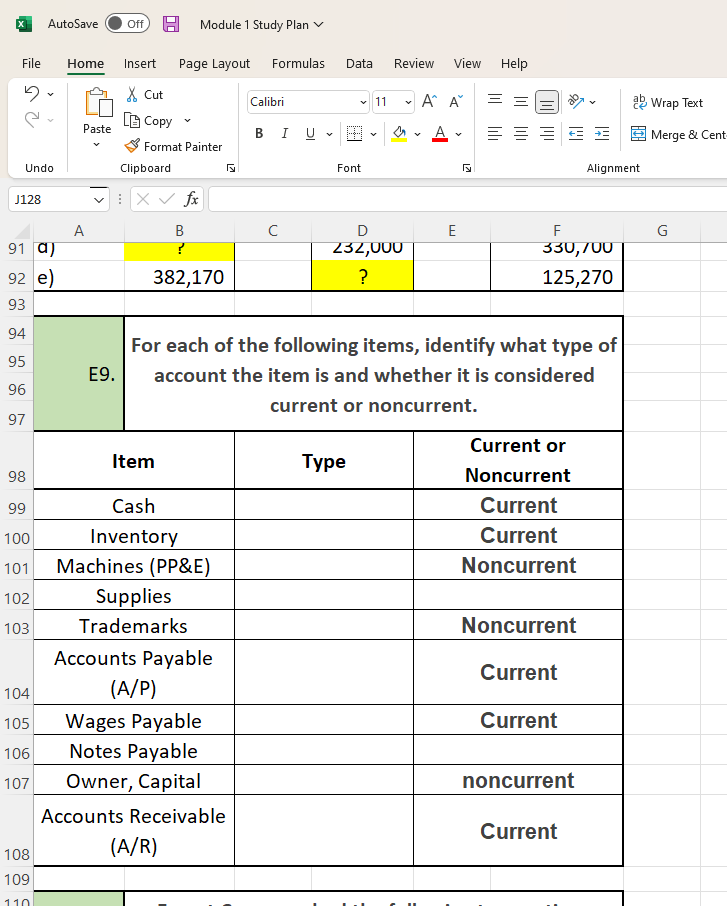
Task: Click the Insert Function fx icon
Action: 191,199
